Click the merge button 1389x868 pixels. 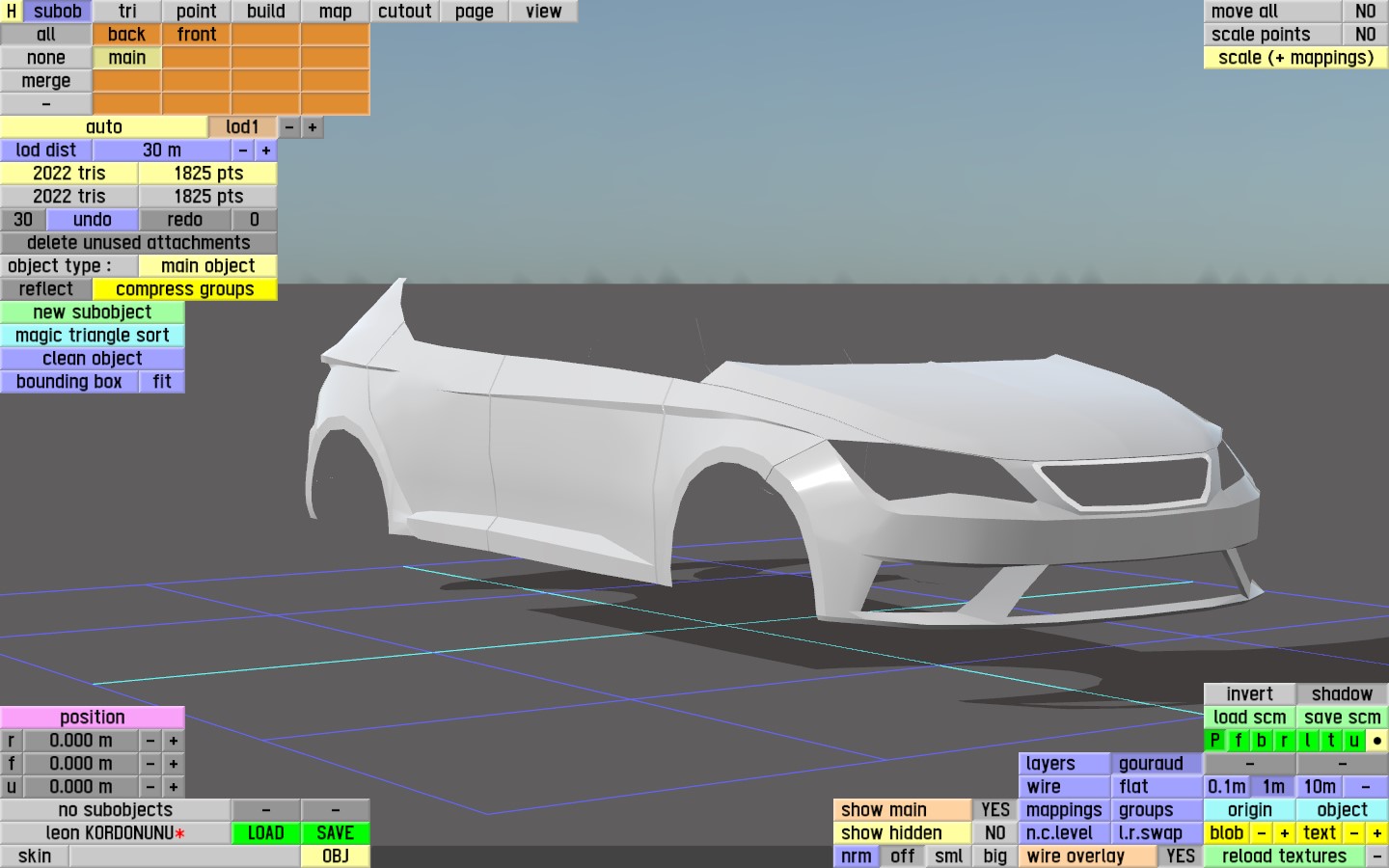(46, 81)
